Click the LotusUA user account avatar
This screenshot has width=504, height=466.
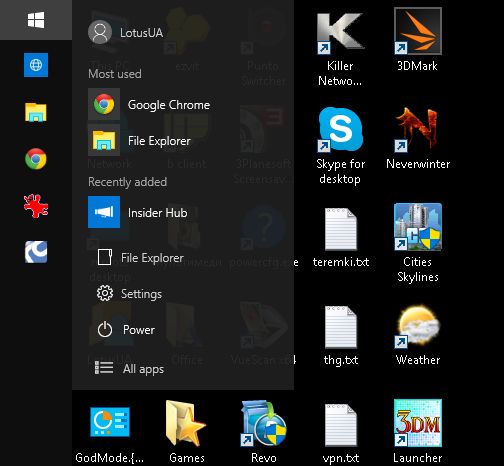100,32
